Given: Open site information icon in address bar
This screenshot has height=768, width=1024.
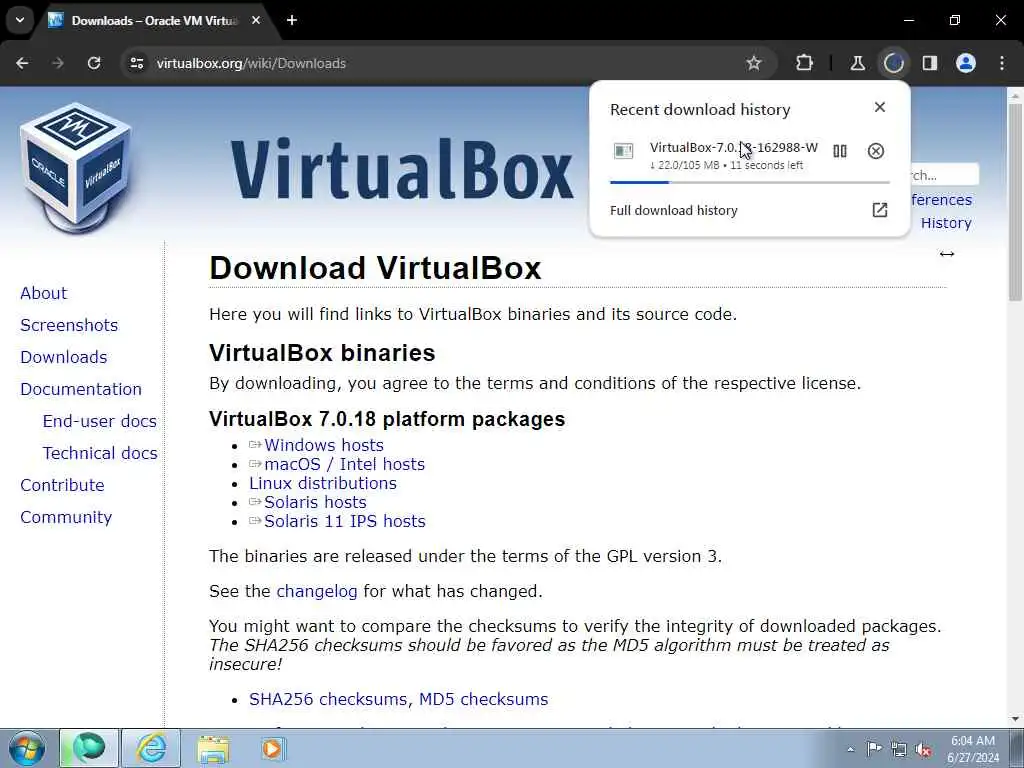Looking at the screenshot, I should 136,63.
